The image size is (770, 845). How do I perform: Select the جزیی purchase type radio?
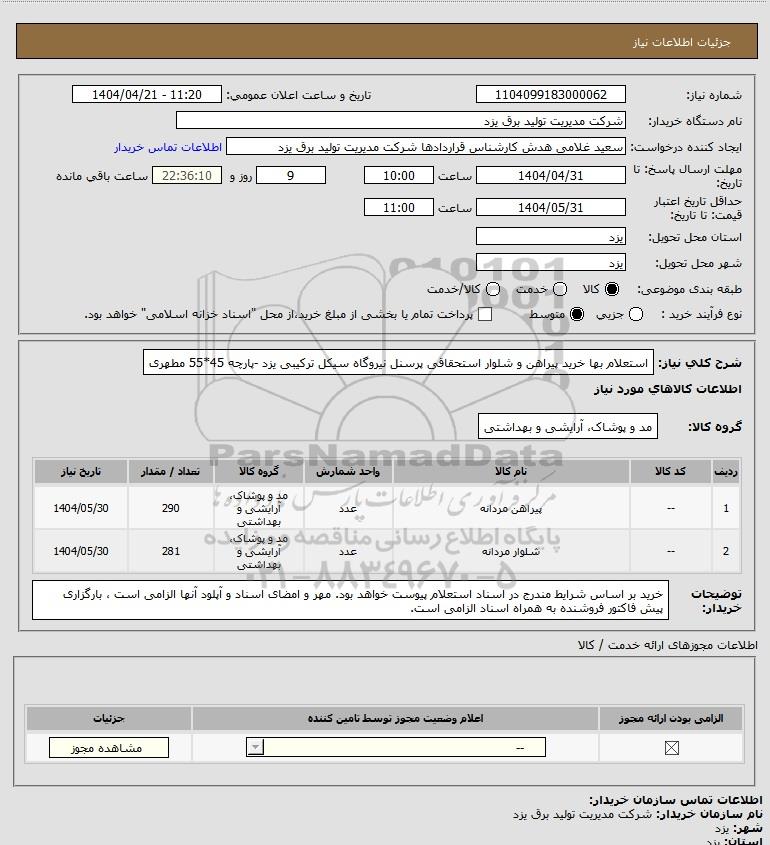[x=636, y=314]
